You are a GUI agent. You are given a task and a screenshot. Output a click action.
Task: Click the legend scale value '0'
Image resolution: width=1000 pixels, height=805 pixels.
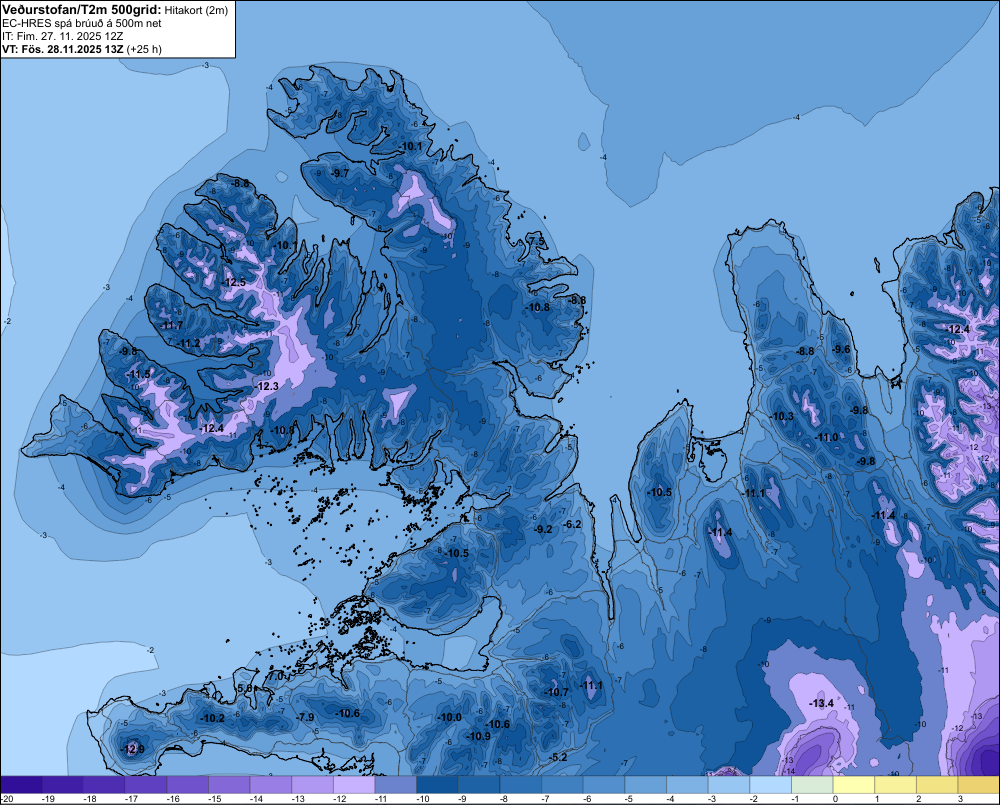(x=836, y=799)
